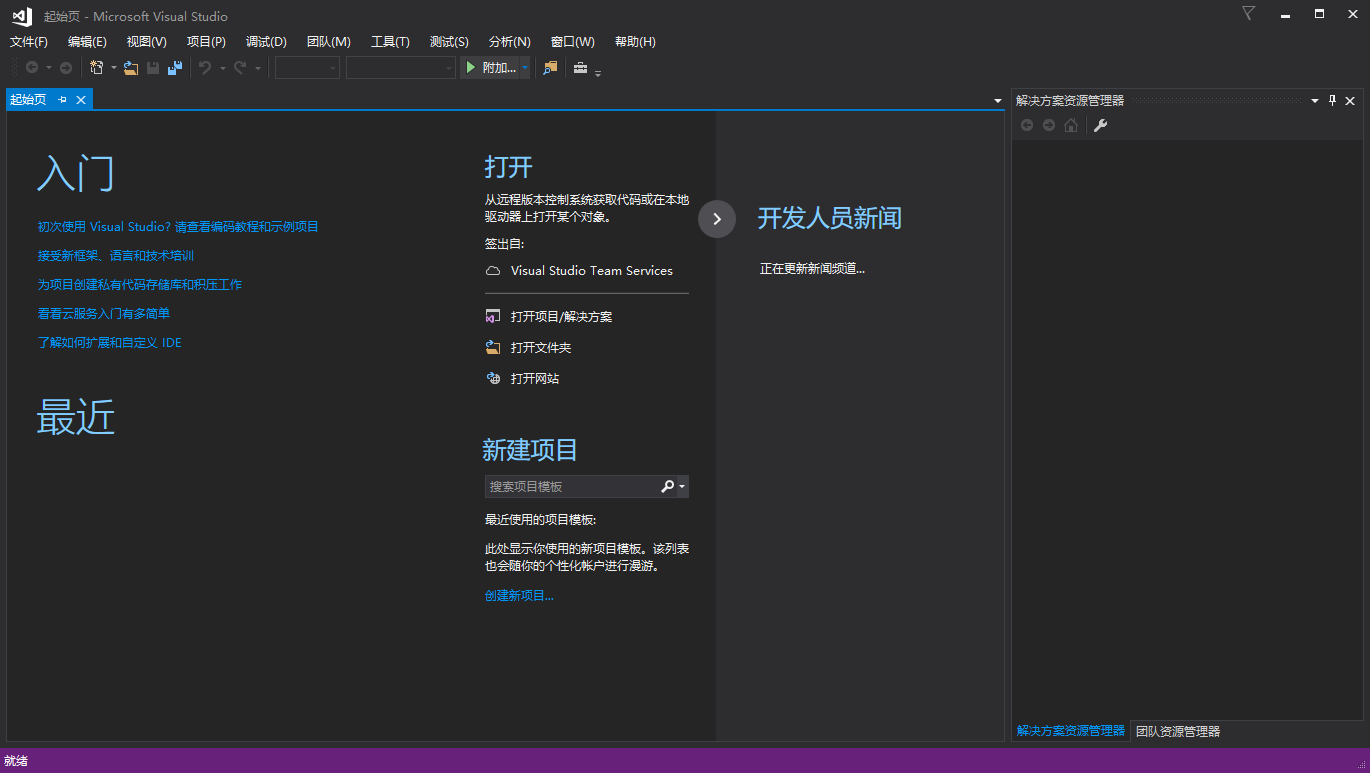This screenshot has height=773, width=1370.
Task: Open the 编辑(E) menu
Action: coord(87,41)
